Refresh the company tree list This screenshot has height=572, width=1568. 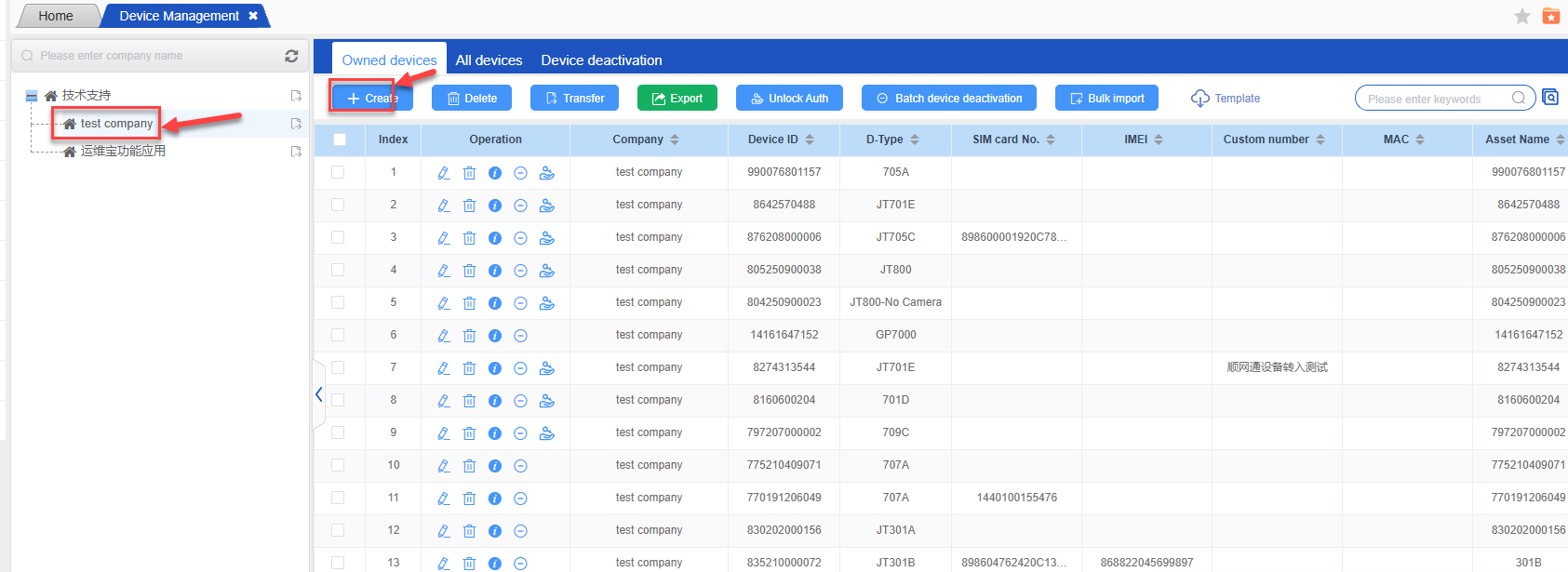coord(291,56)
